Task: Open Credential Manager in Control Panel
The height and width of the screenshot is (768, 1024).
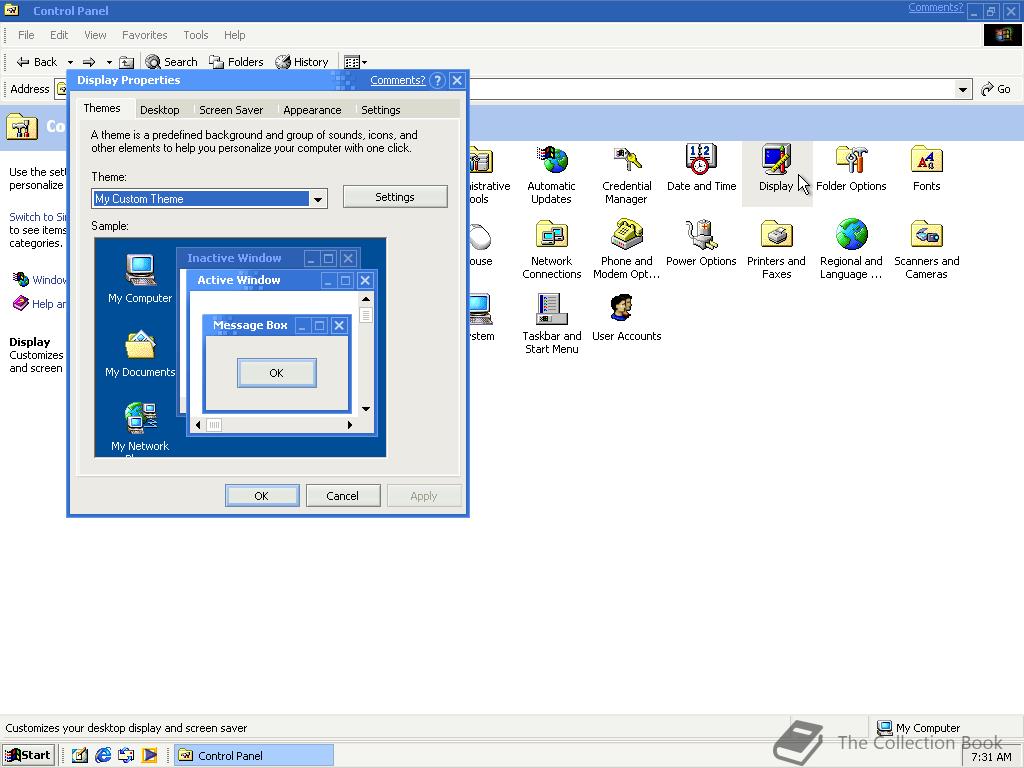Action: (626, 174)
